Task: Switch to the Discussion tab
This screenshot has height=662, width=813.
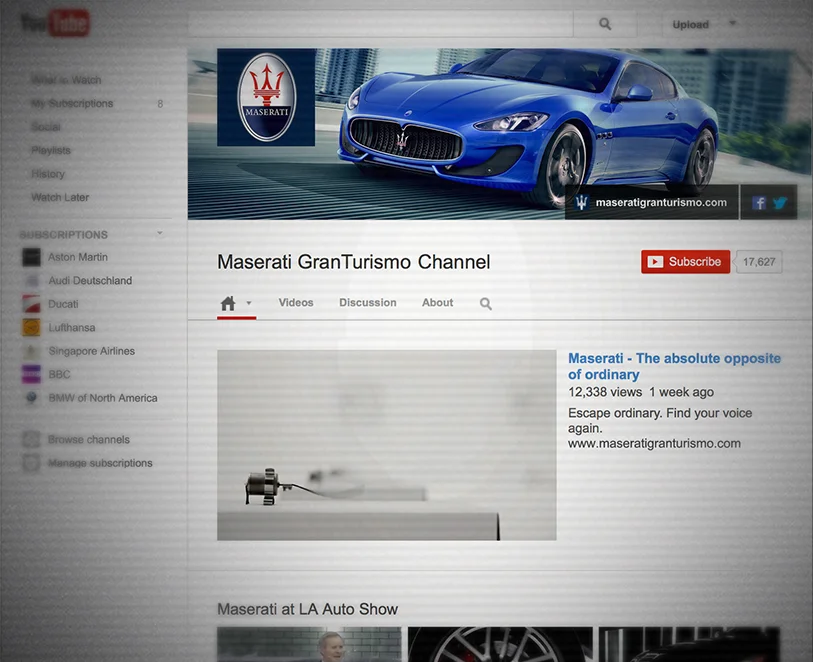Action: point(368,302)
